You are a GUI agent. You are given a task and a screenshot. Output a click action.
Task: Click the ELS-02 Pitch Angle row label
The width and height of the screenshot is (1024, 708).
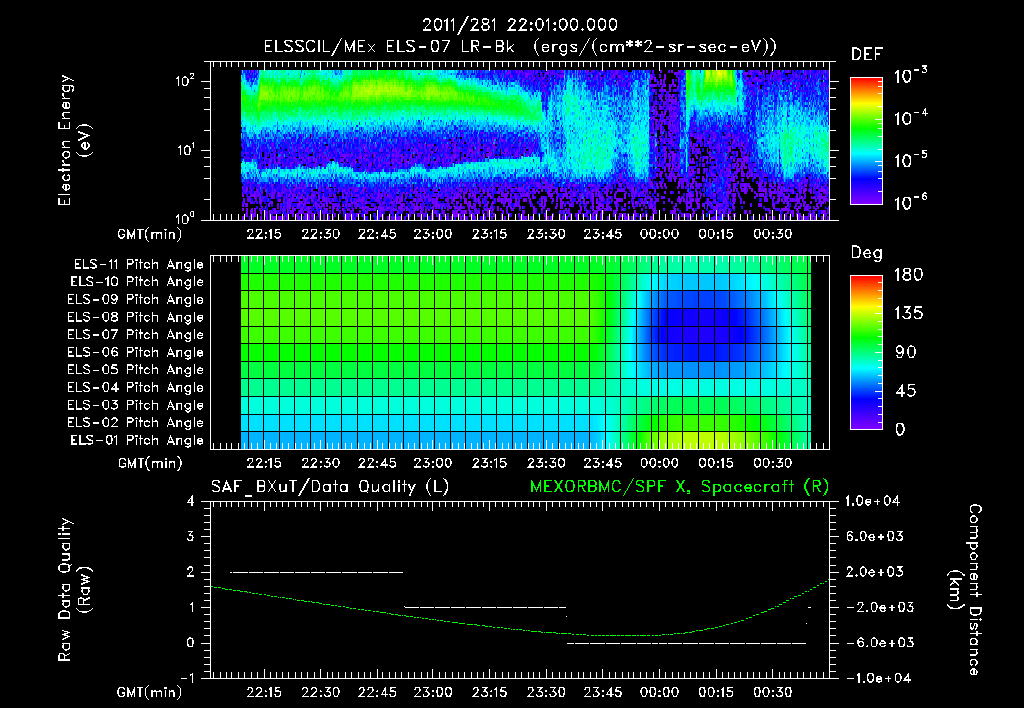coord(135,423)
